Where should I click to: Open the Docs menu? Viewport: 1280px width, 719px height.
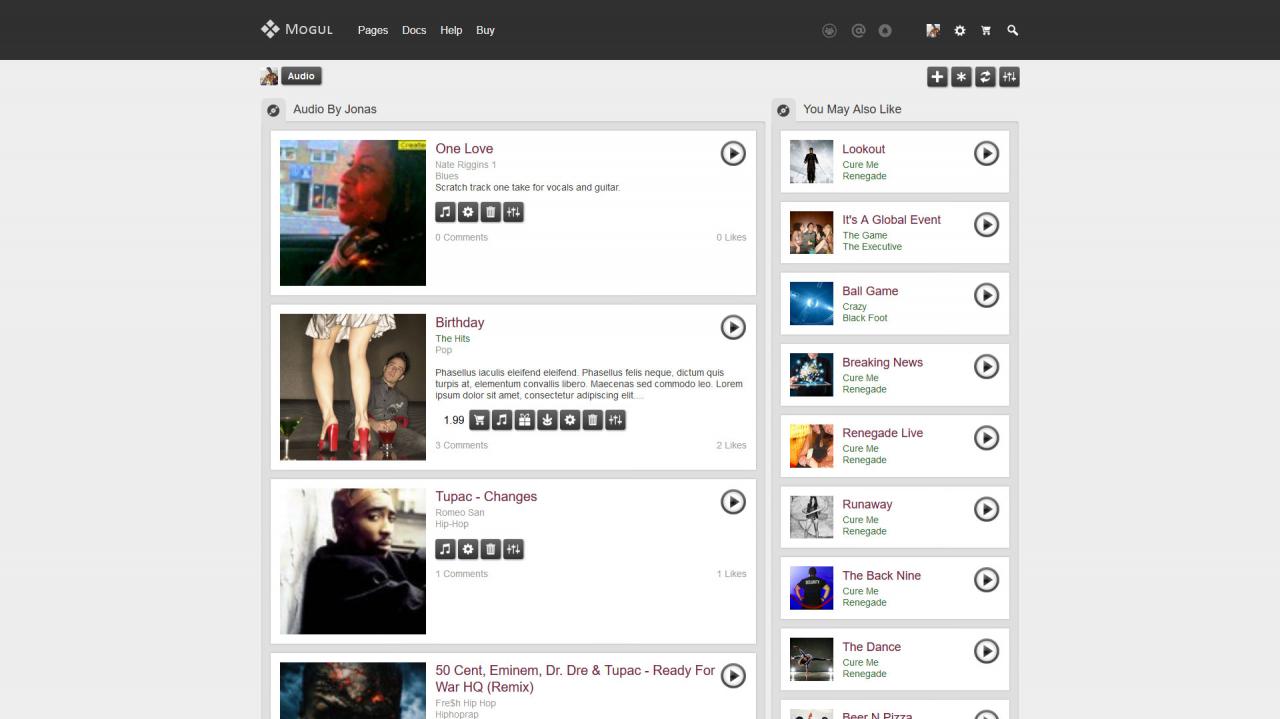tap(414, 30)
